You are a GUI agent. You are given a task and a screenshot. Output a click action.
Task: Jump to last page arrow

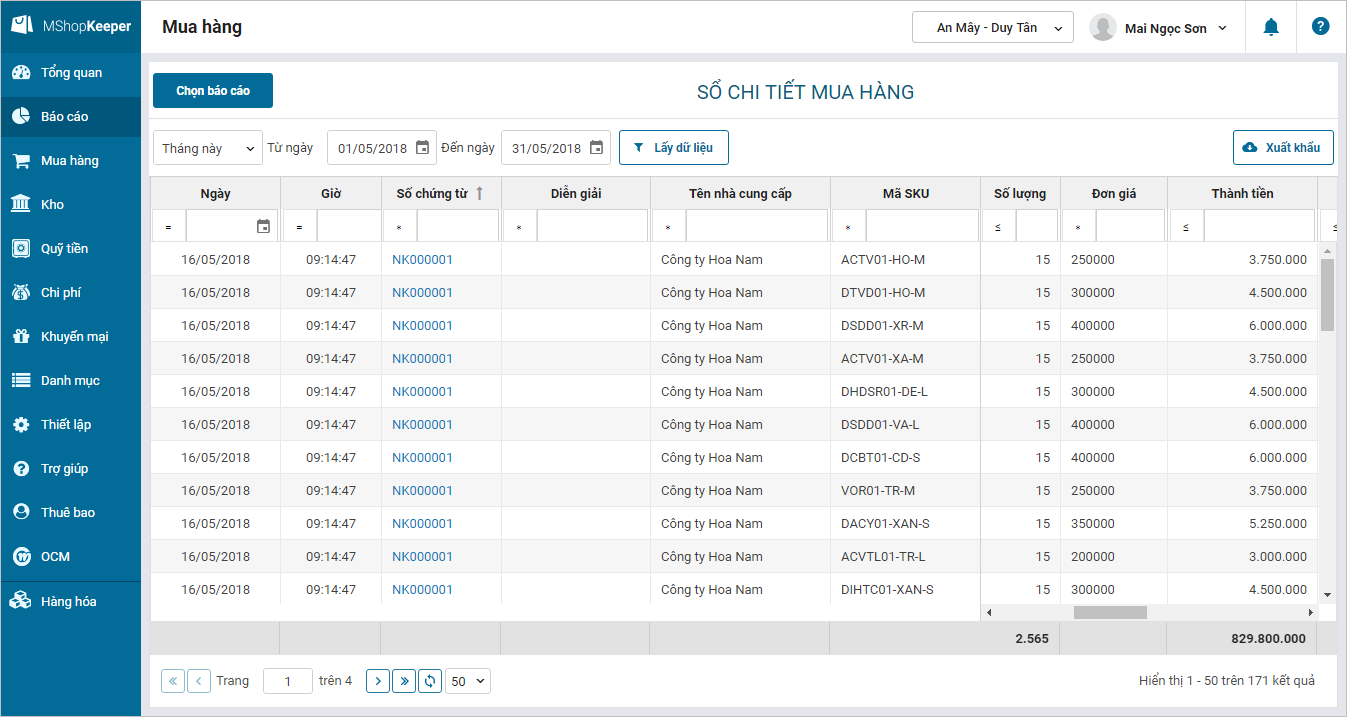404,681
